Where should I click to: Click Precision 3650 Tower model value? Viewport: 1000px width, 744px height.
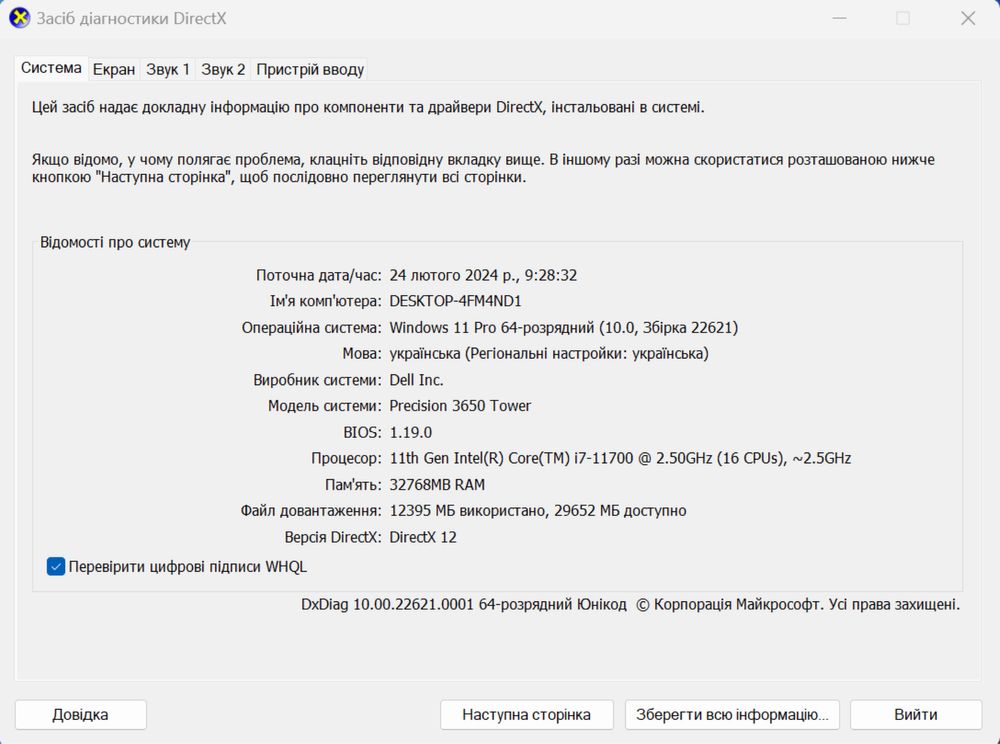pos(460,406)
